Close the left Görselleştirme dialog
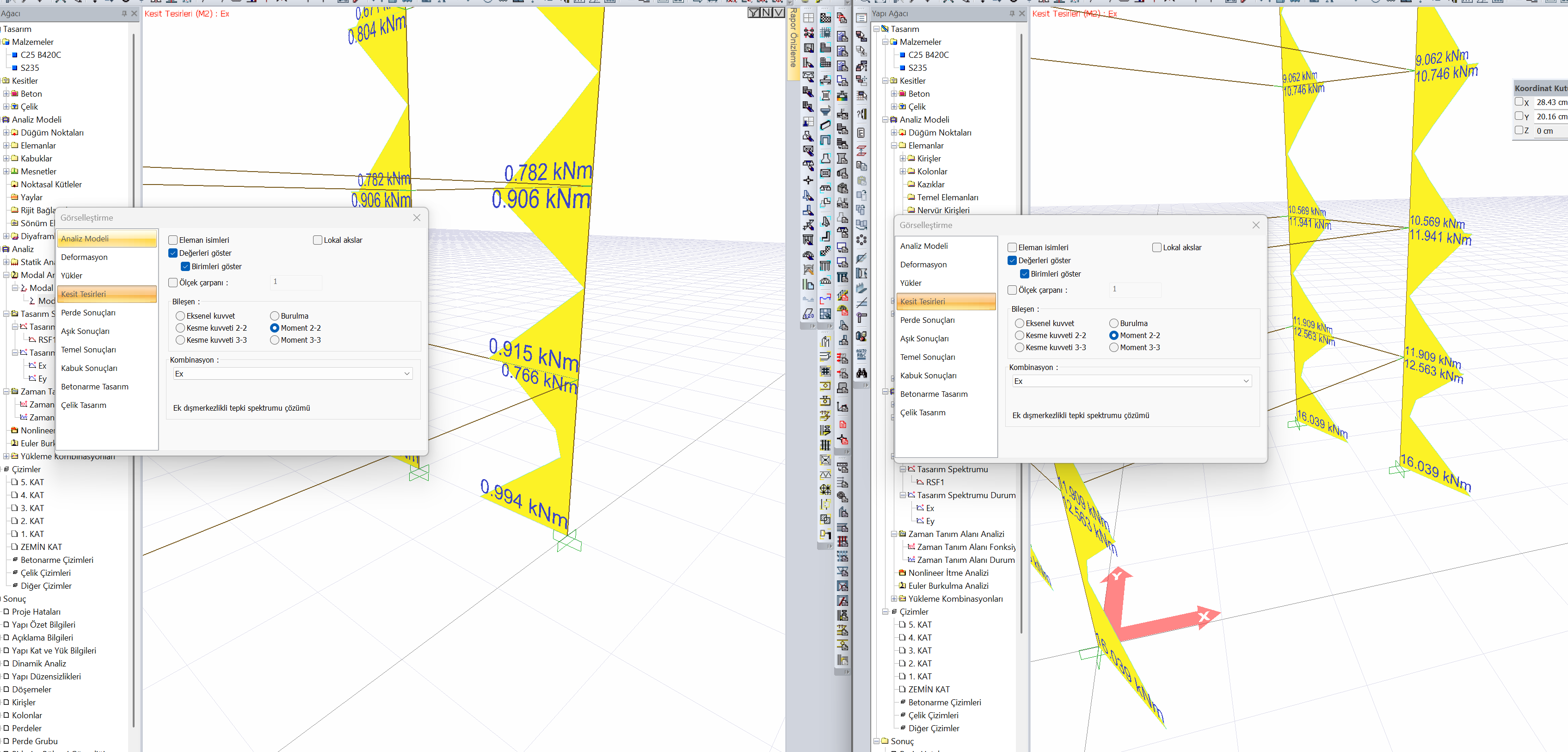The image size is (1568, 752). point(417,218)
